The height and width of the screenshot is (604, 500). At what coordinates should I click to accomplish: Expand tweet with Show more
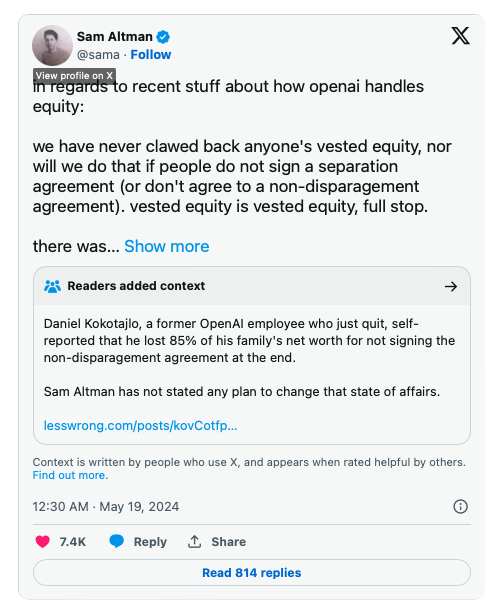[166, 246]
